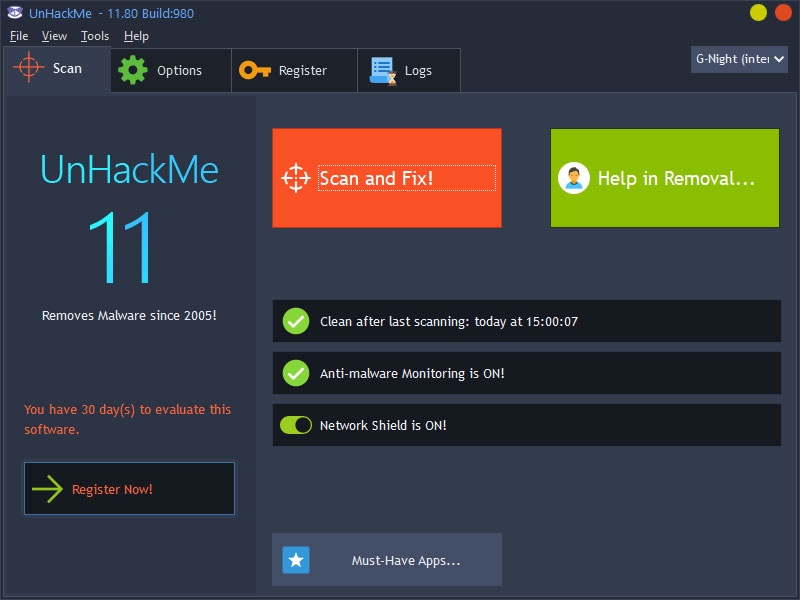800x600 pixels.
Task: Start Scan and Fix!
Action: (x=387, y=178)
